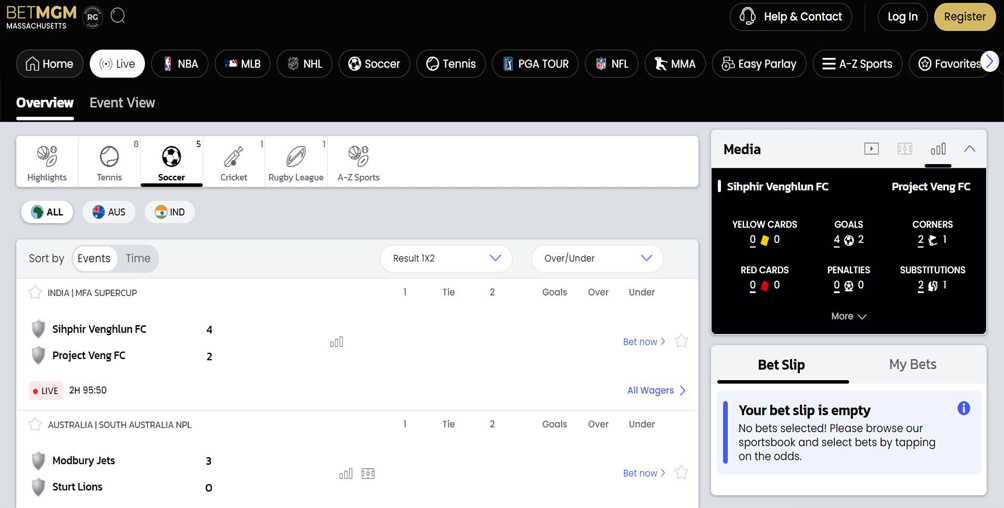Click the Register button

pos(964,17)
